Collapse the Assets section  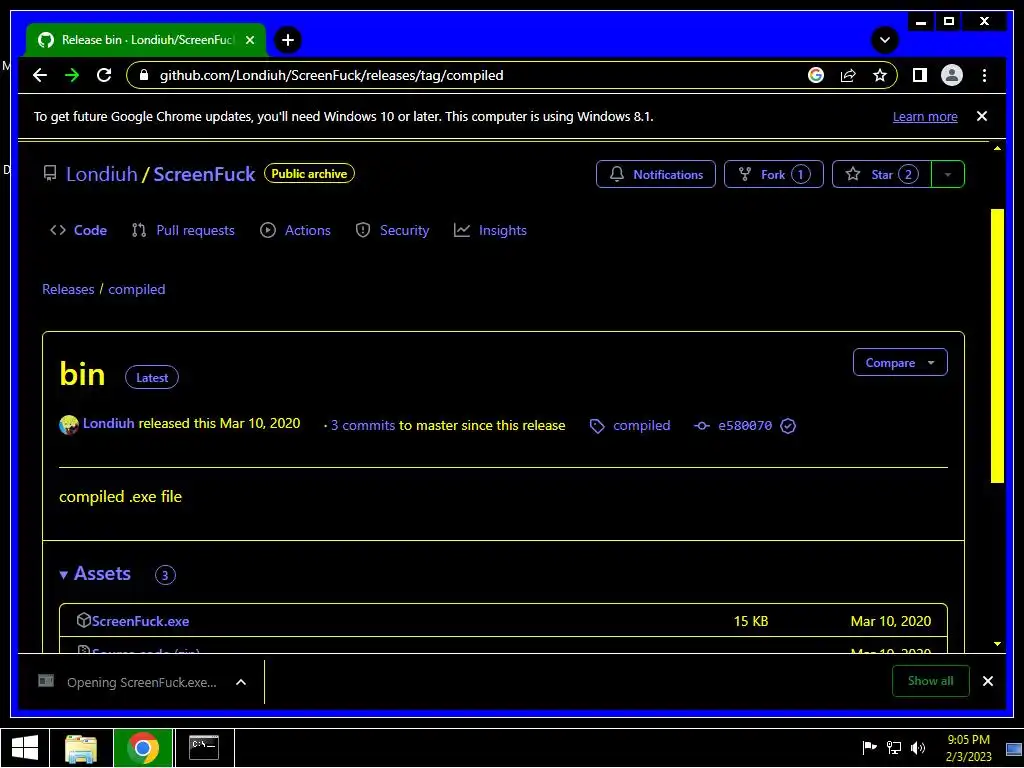click(x=95, y=573)
